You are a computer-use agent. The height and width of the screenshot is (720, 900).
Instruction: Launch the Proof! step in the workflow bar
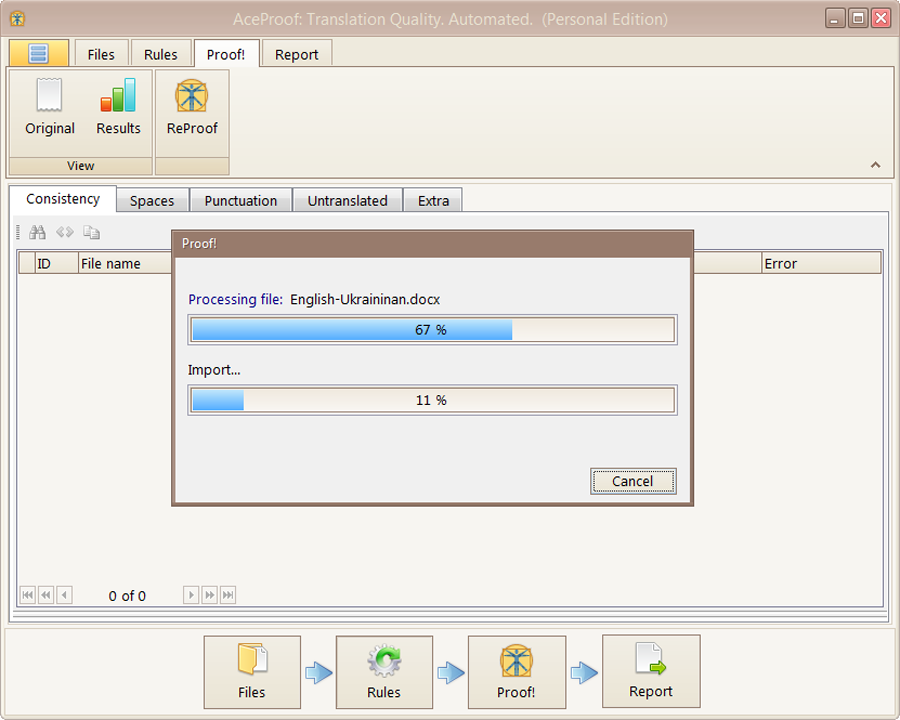[x=517, y=671]
